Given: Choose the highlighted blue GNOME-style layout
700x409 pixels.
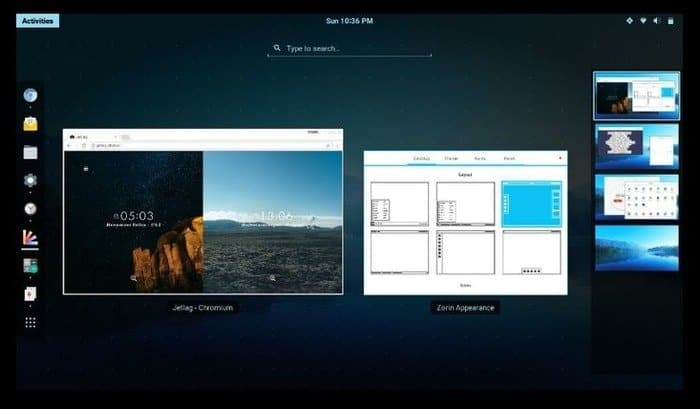Looking at the screenshot, I should click(531, 204).
